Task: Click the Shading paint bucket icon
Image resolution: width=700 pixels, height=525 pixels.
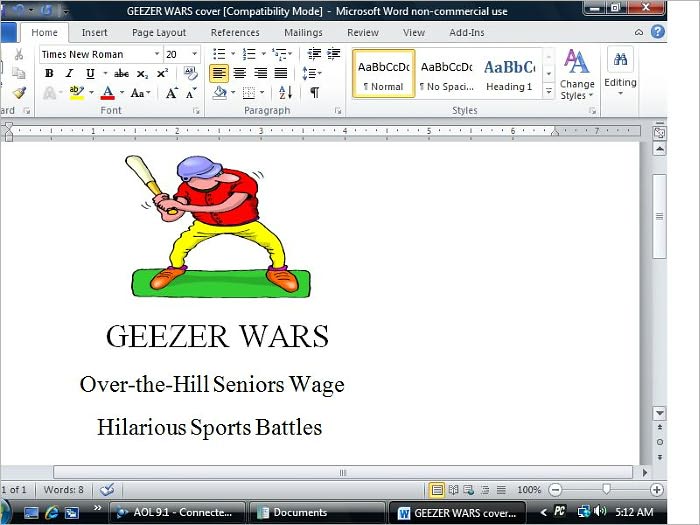Action: 220,93
